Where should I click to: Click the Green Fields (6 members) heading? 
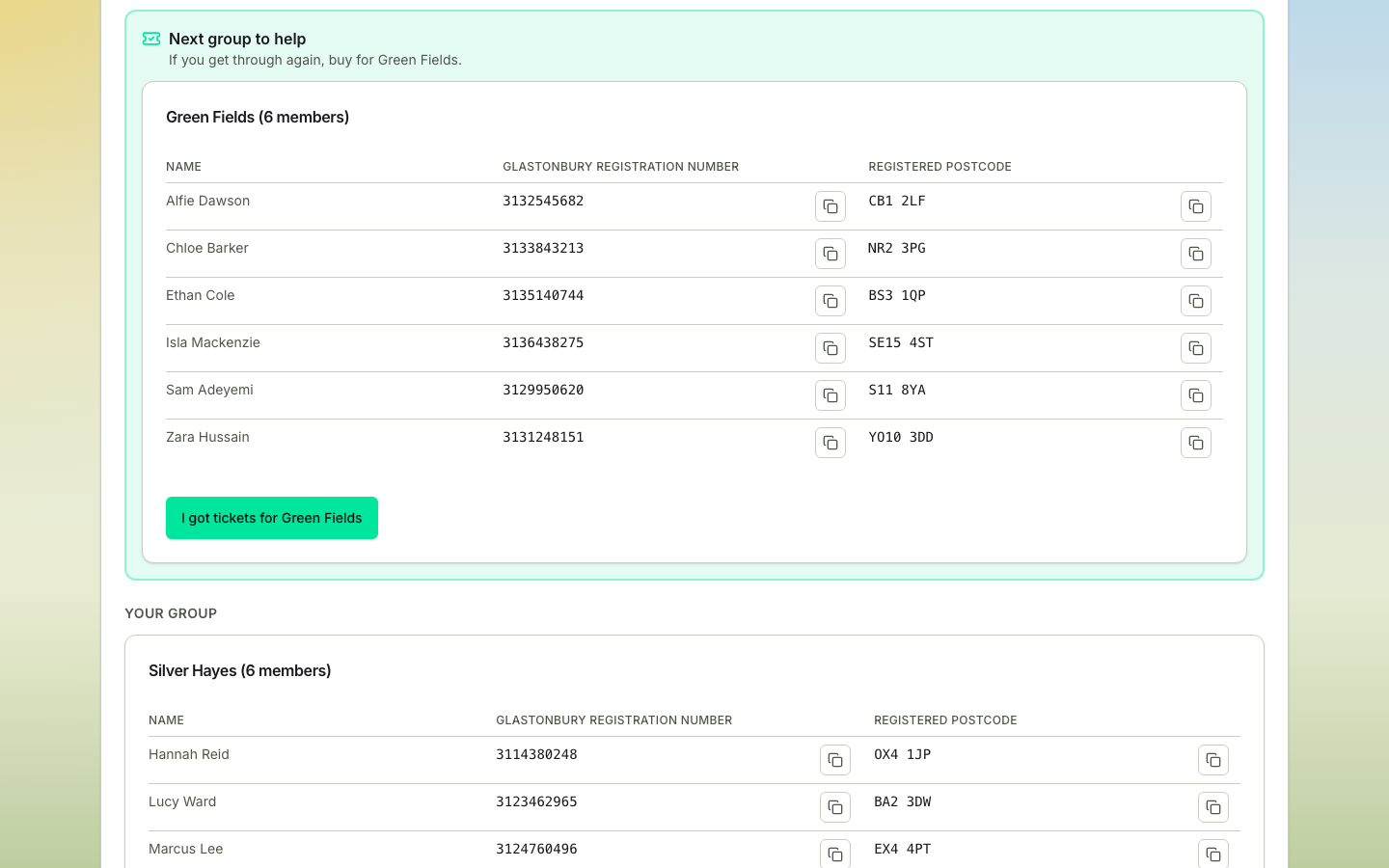pos(258,117)
